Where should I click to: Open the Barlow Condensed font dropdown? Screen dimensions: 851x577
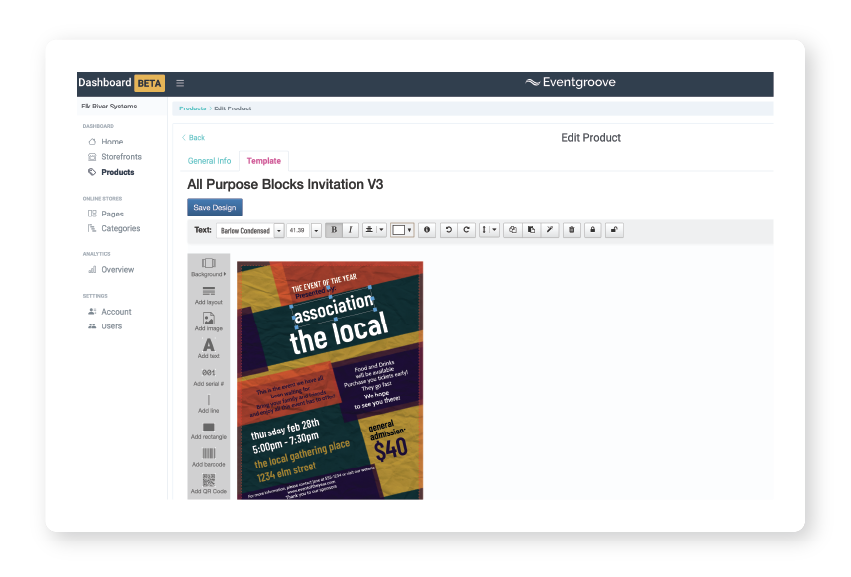pyautogui.click(x=281, y=230)
